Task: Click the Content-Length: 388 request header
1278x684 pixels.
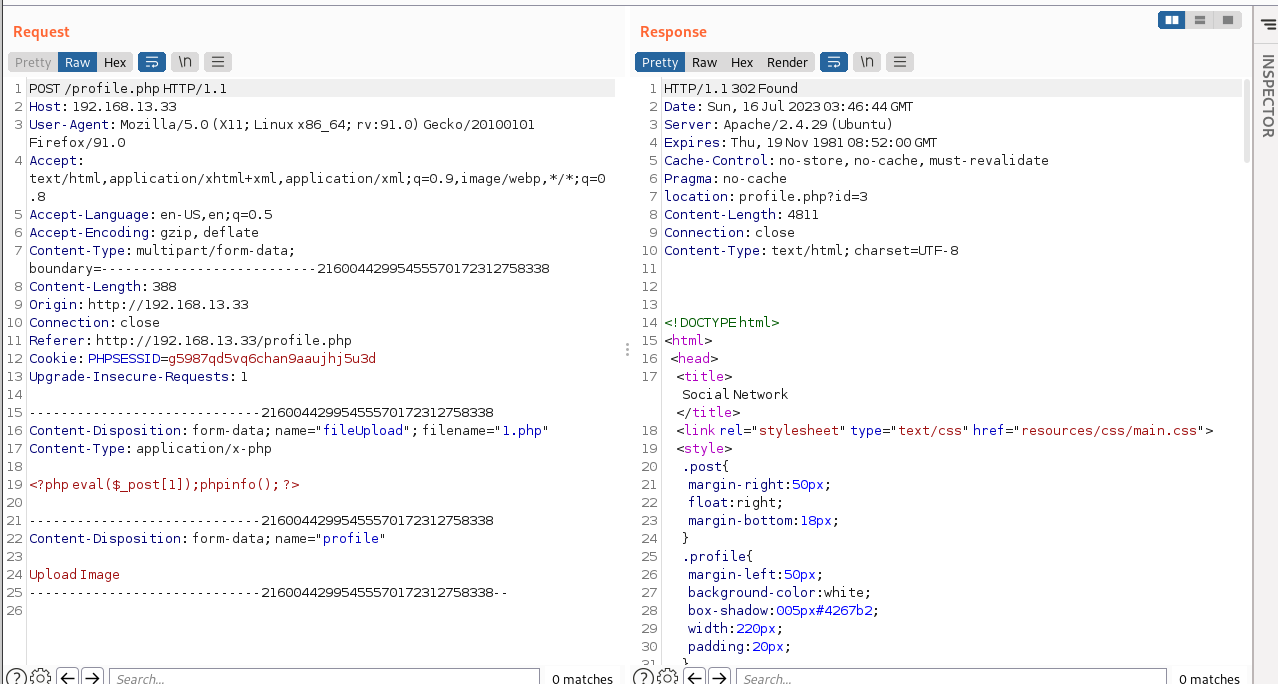Action: point(103,286)
